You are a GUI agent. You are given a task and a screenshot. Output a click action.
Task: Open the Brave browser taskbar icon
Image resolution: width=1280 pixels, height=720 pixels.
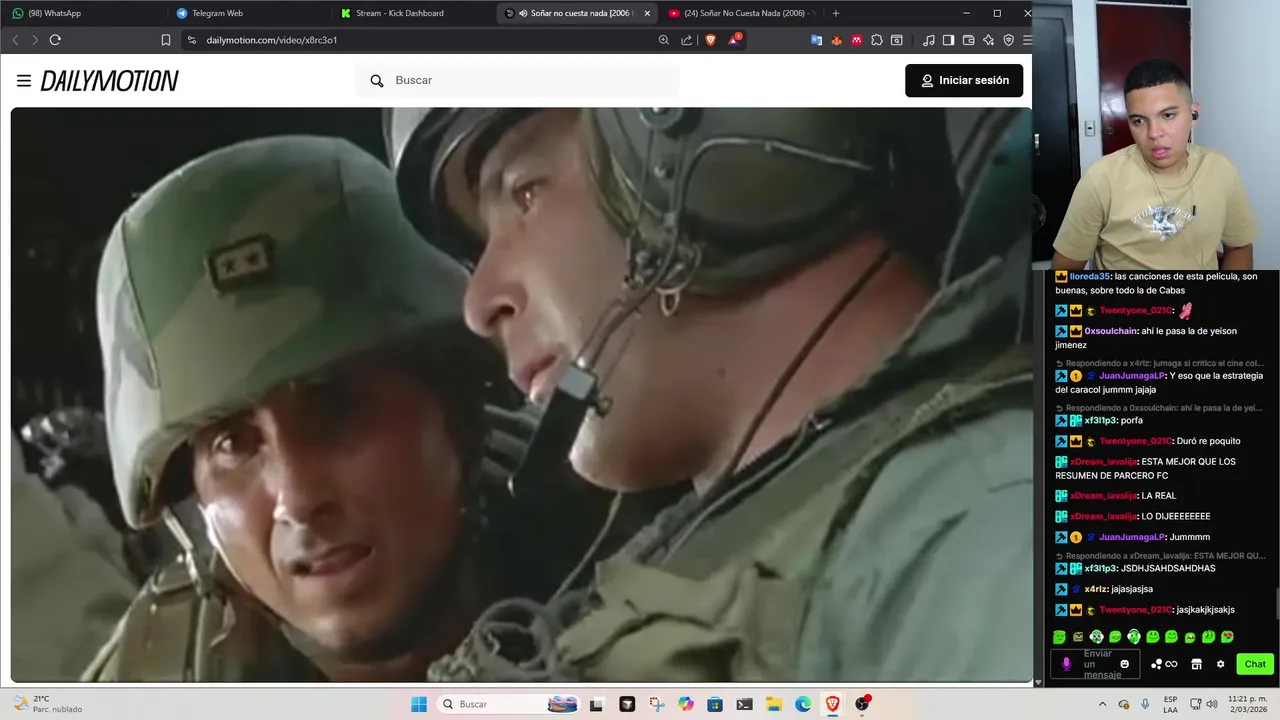coord(832,704)
